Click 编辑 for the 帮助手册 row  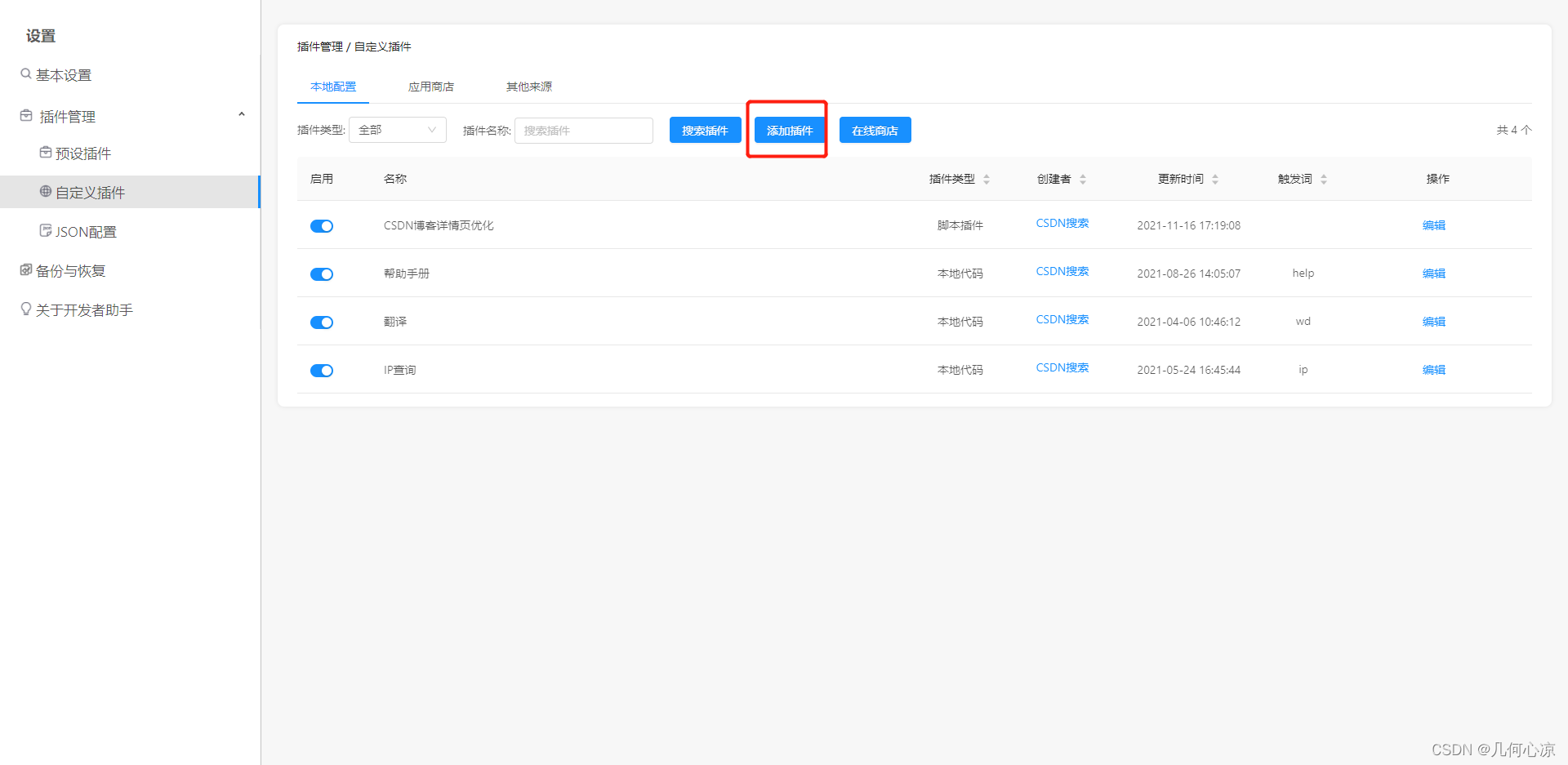click(x=1434, y=274)
